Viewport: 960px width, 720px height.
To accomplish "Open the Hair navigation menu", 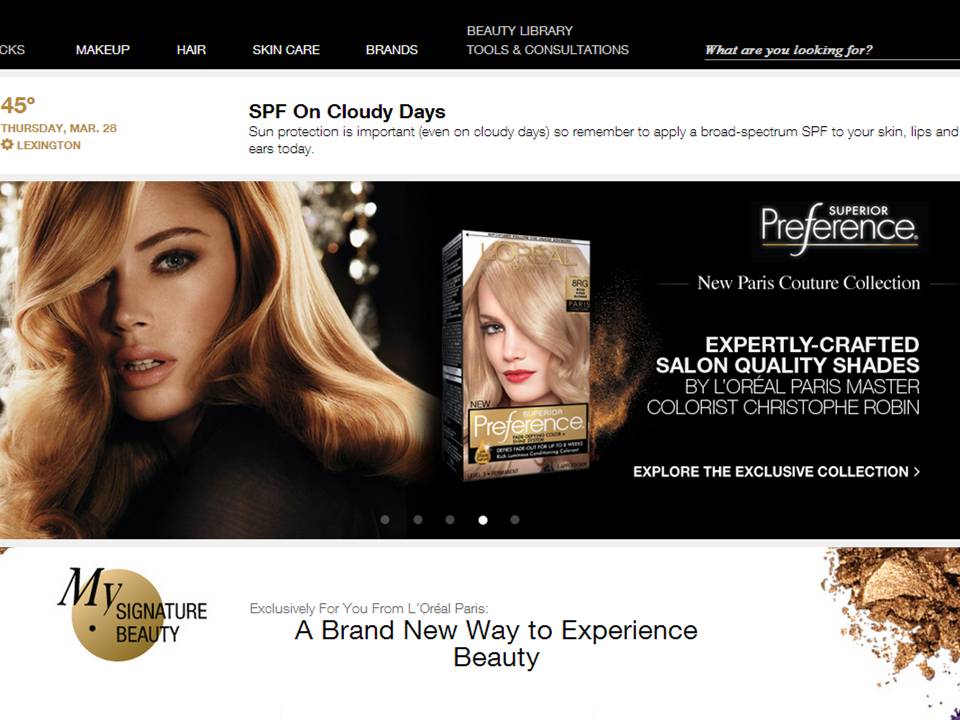I will 191,50.
